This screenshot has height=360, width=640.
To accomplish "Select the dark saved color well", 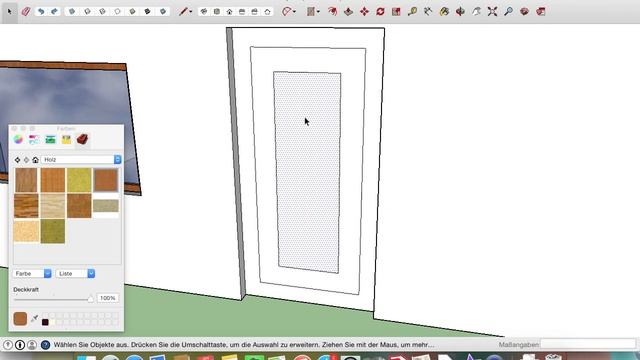I will [x=45, y=322].
